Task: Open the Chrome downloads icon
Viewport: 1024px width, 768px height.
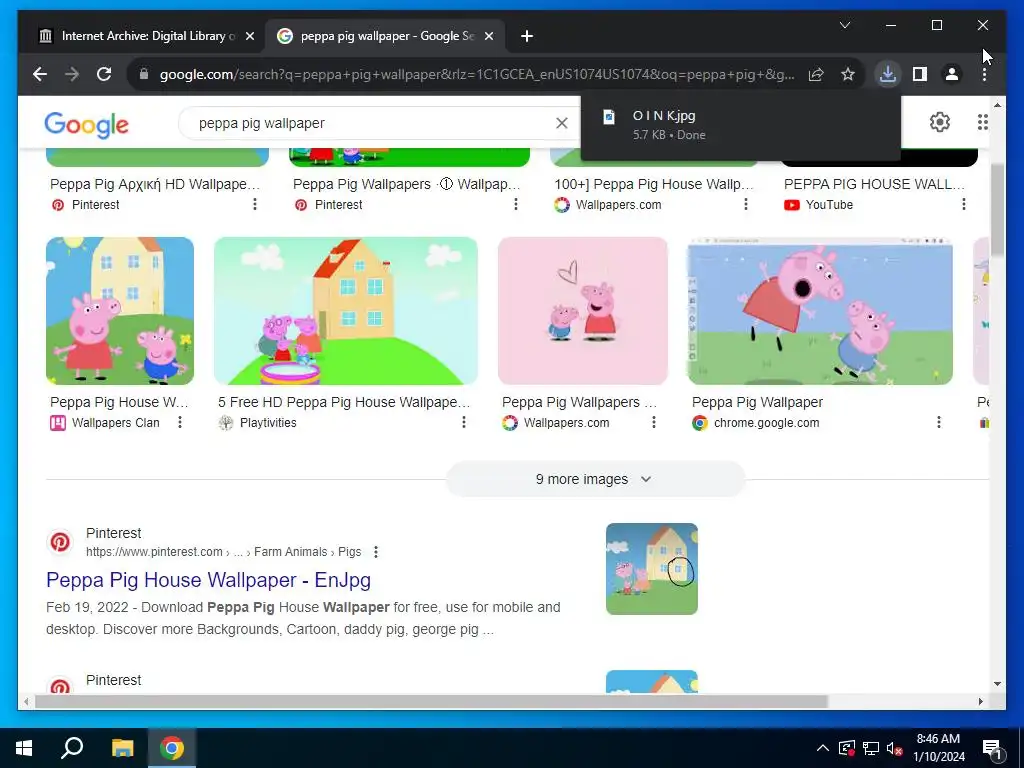Action: (887, 74)
